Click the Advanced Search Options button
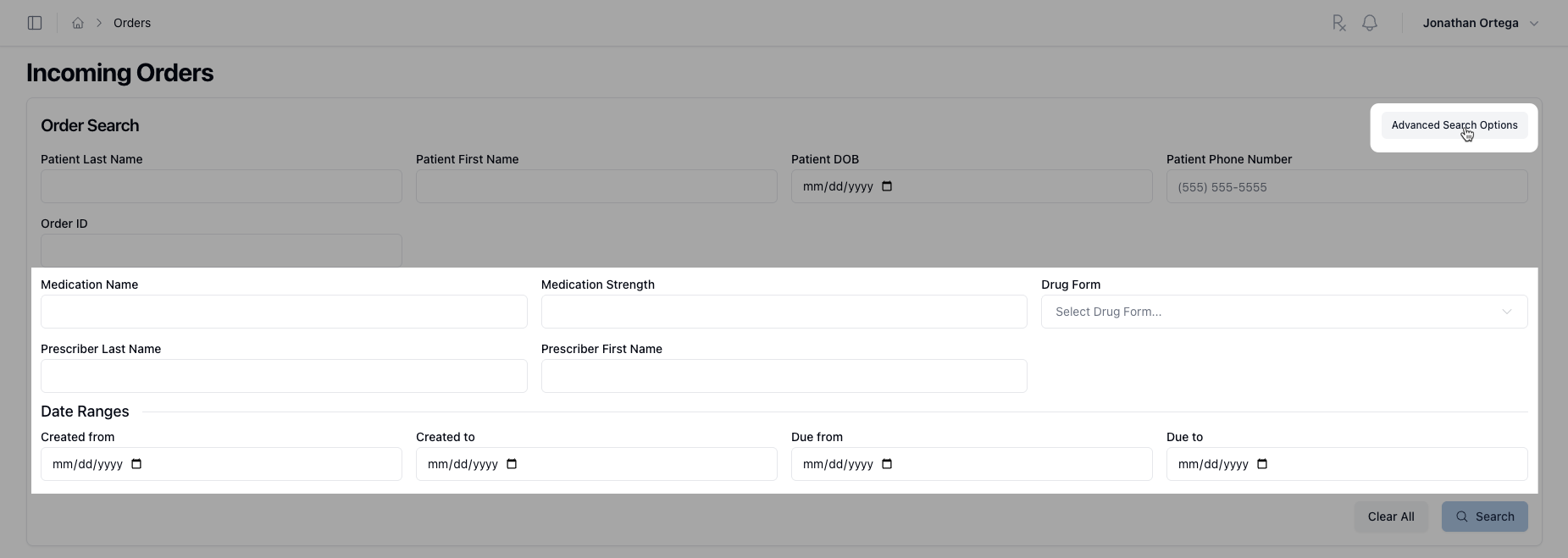Image resolution: width=1568 pixels, height=558 pixels. pos(1454,124)
